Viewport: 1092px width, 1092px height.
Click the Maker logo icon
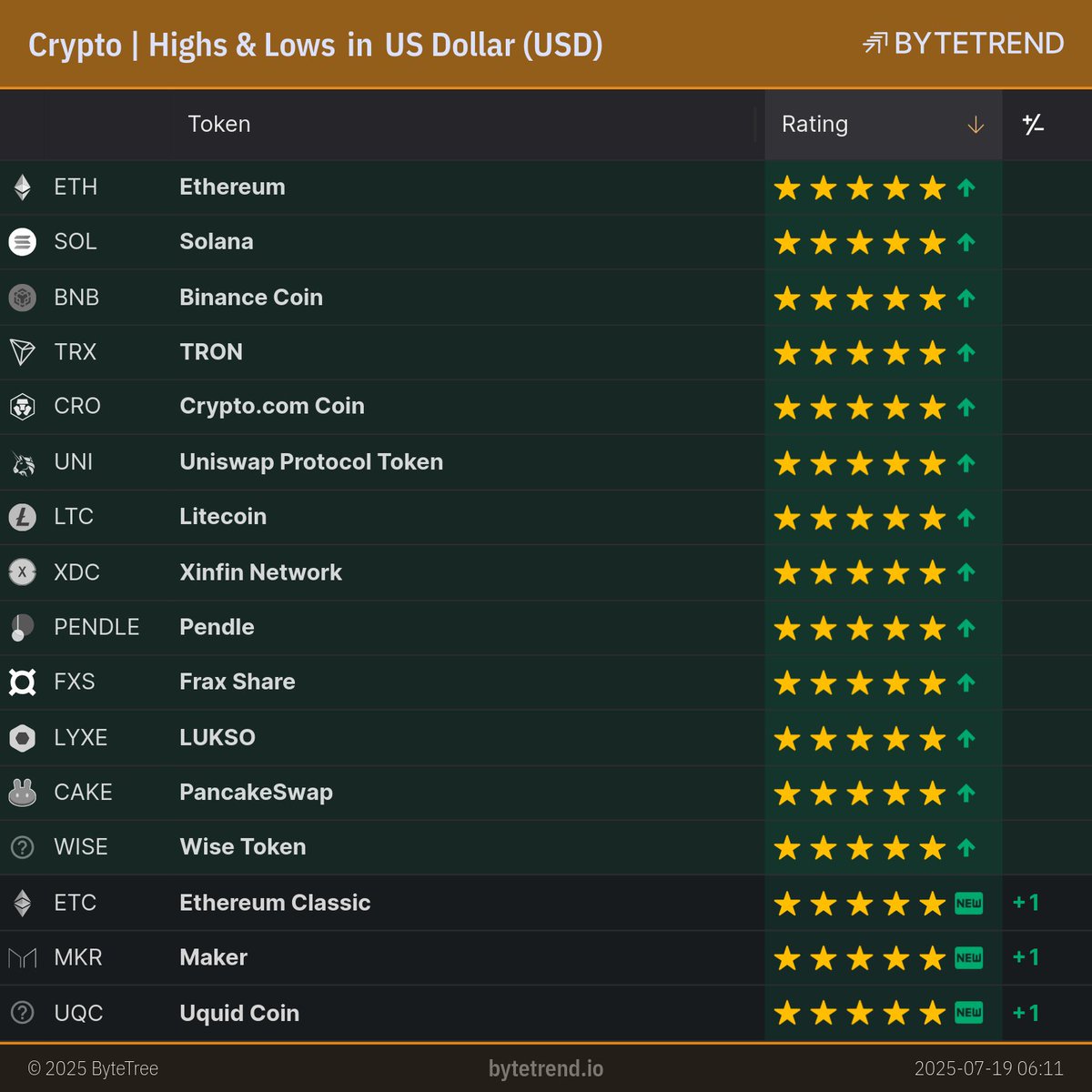click(x=22, y=958)
